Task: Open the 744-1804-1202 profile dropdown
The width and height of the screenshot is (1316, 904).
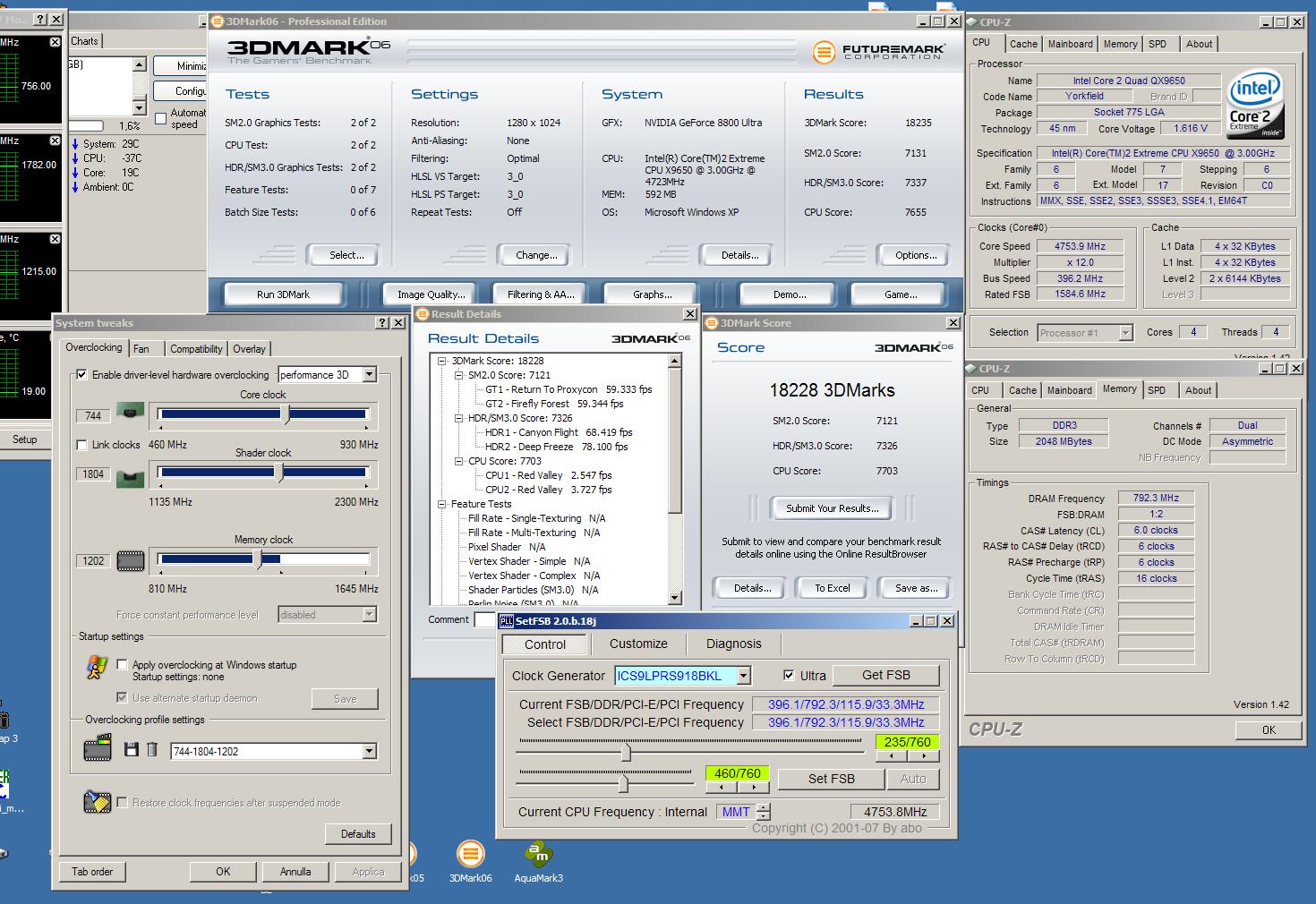Action: pyautogui.click(x=369, y=752)
